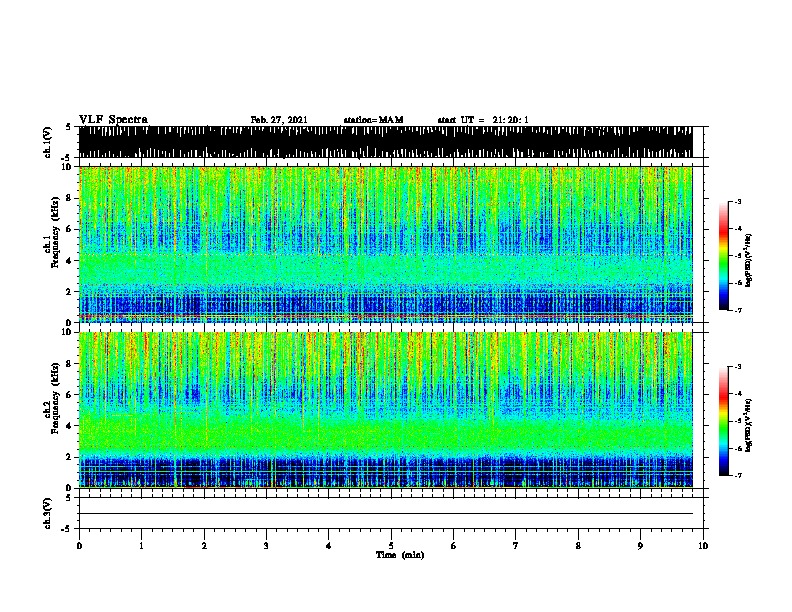The width and height of the screenshot is (792, 612).
Task: Click the "-7" label on ch.2 color bar
Action: 737,475
